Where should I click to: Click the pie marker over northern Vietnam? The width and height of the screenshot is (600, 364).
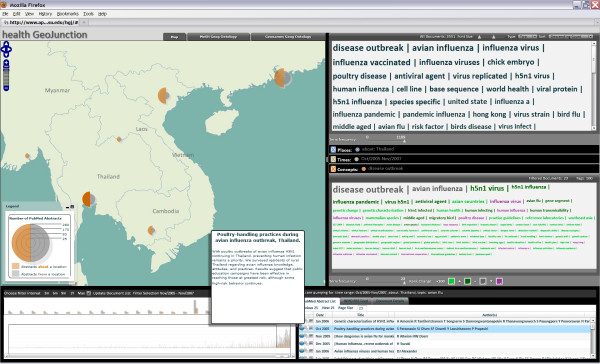164,96
